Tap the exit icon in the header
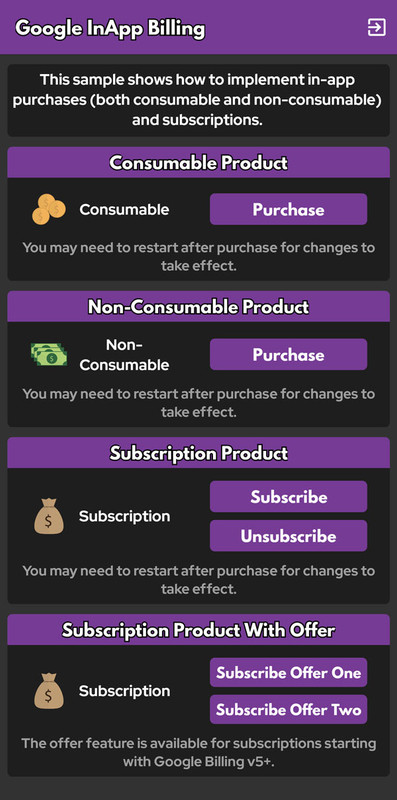The height and width of the screenshot is (800, 397). [377, 28]
